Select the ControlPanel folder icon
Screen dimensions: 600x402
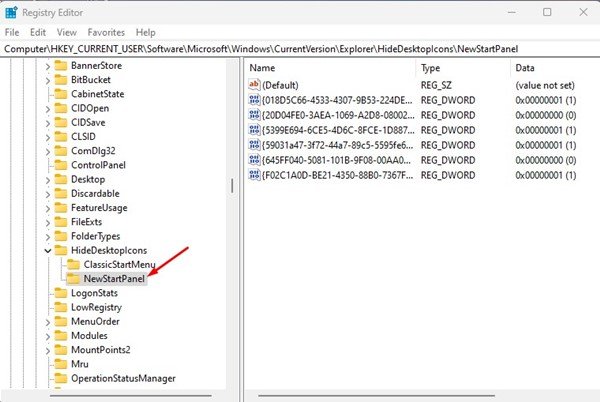coord(60,165)
